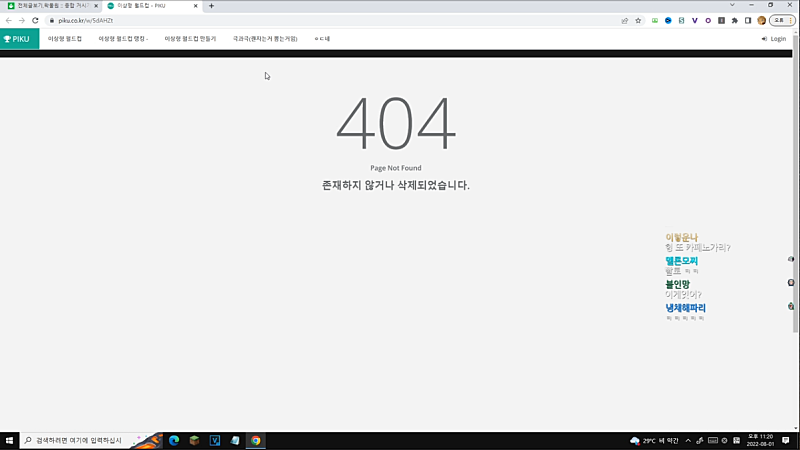Open the purple O extension
Screen dimensions: 800x450
tap(708, 20)
